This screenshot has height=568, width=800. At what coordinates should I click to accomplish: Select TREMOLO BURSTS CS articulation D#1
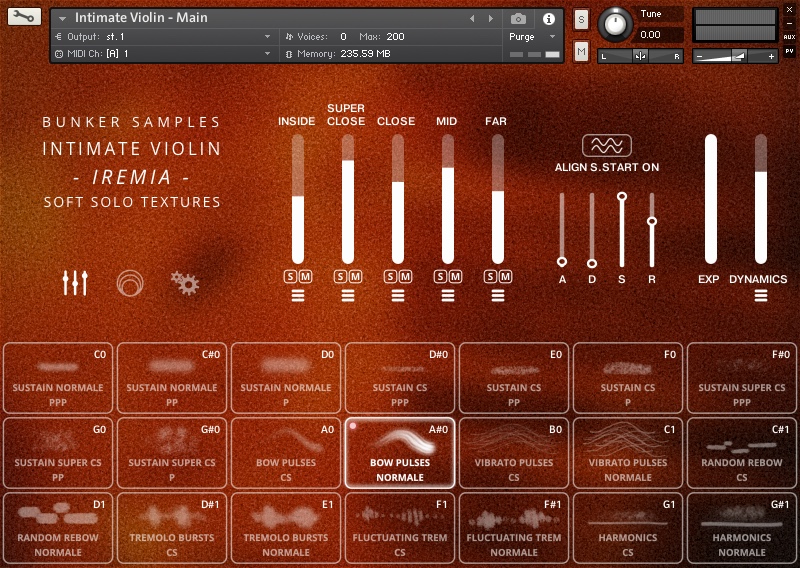pyautogui.click(x=172, y=528)
